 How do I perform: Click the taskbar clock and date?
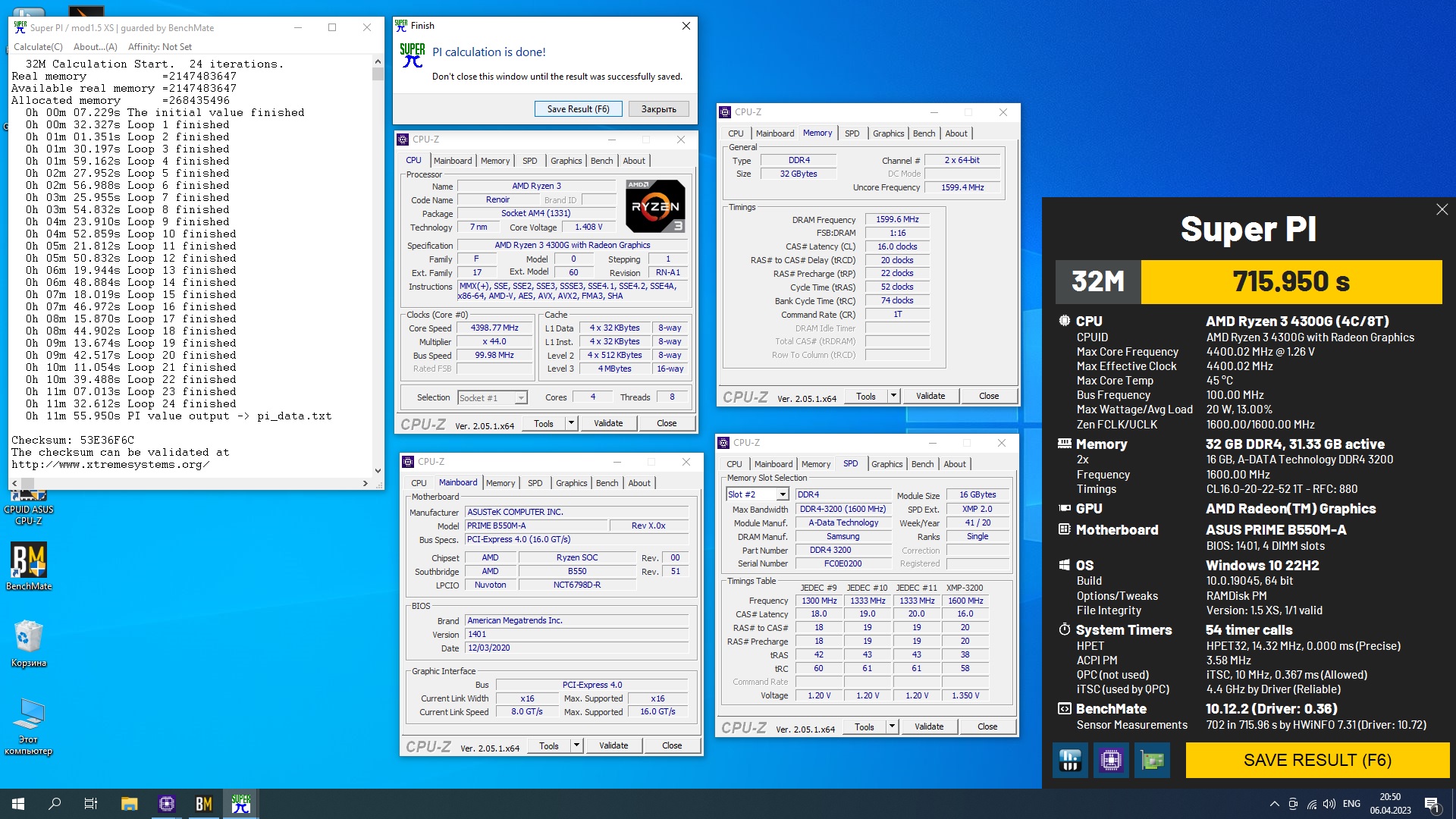pos(1390,804)
